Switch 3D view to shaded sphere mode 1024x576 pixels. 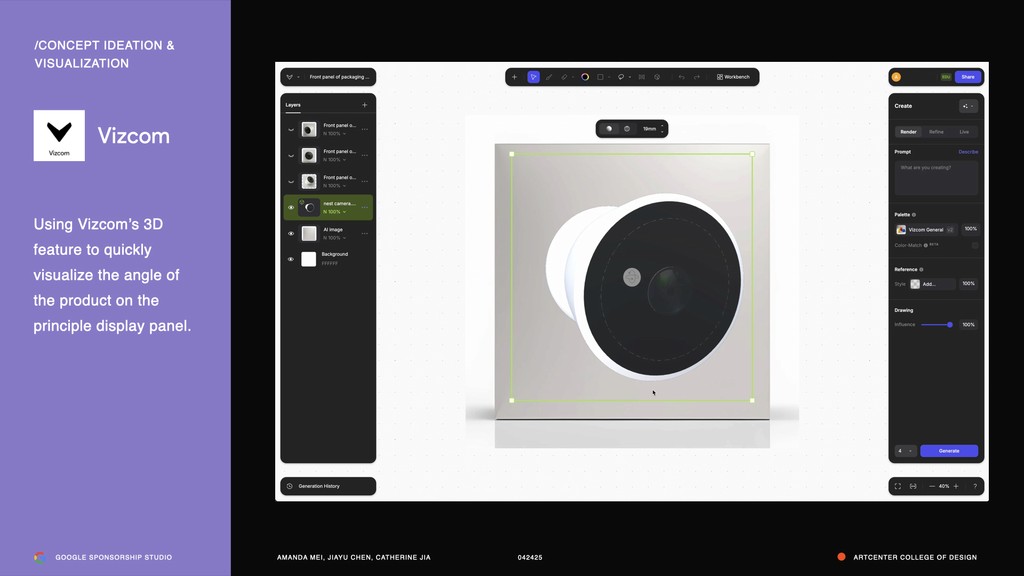point(609,129)
